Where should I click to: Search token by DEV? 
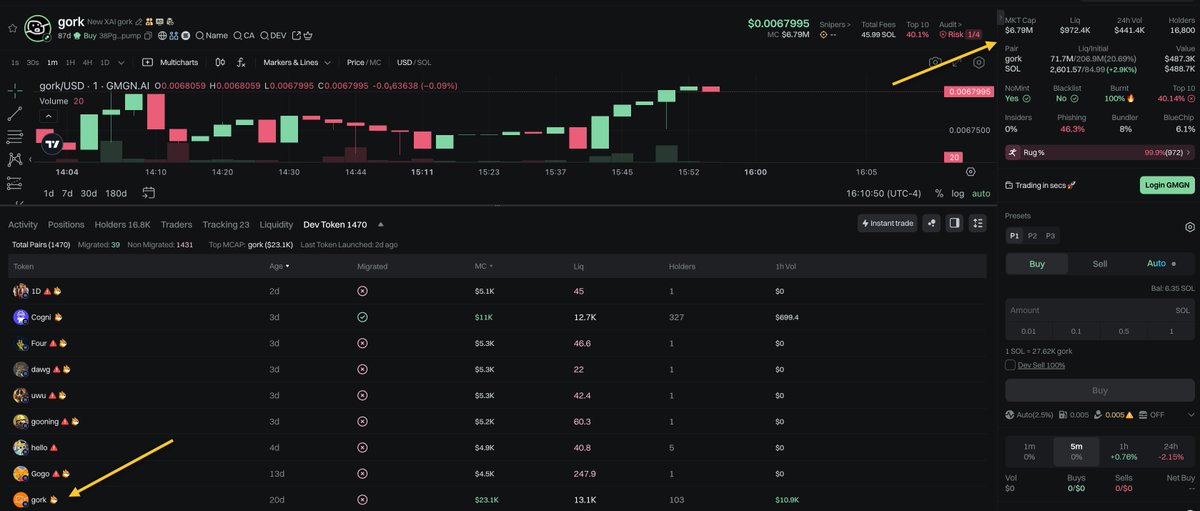click(x=273, y=35)
